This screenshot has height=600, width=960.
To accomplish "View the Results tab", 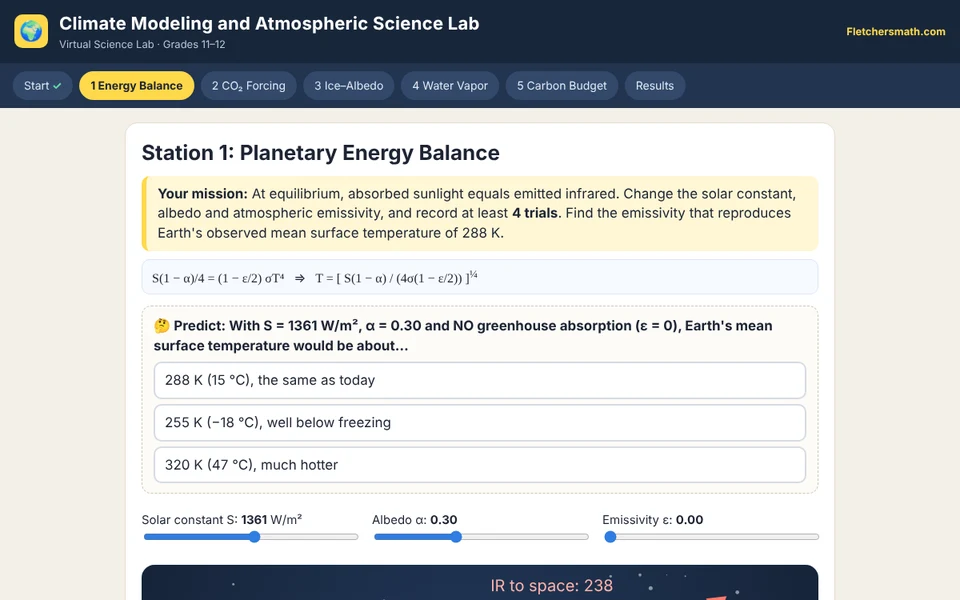I will pos(654,86).
